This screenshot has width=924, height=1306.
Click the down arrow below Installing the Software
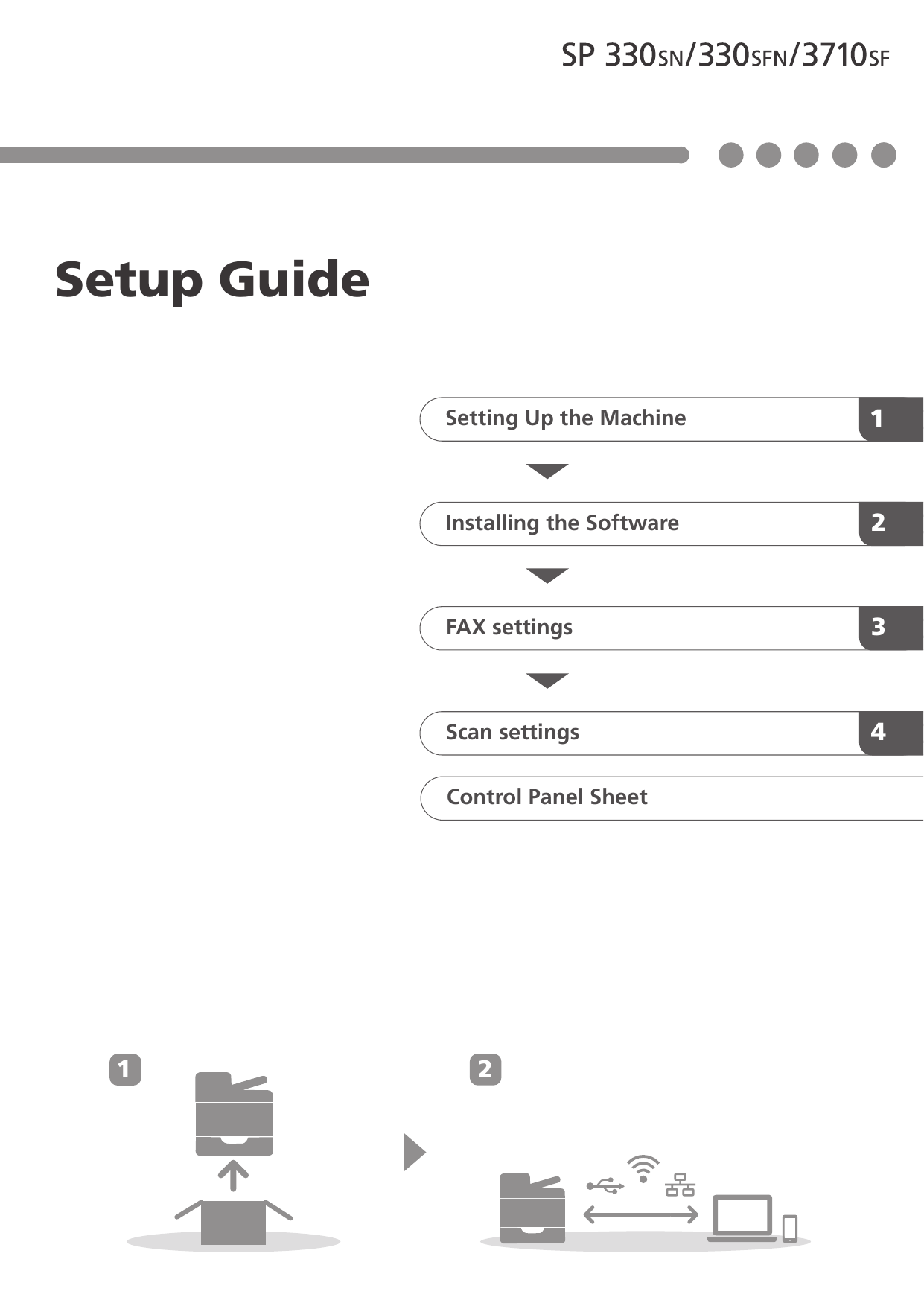[x=547, y=576]
